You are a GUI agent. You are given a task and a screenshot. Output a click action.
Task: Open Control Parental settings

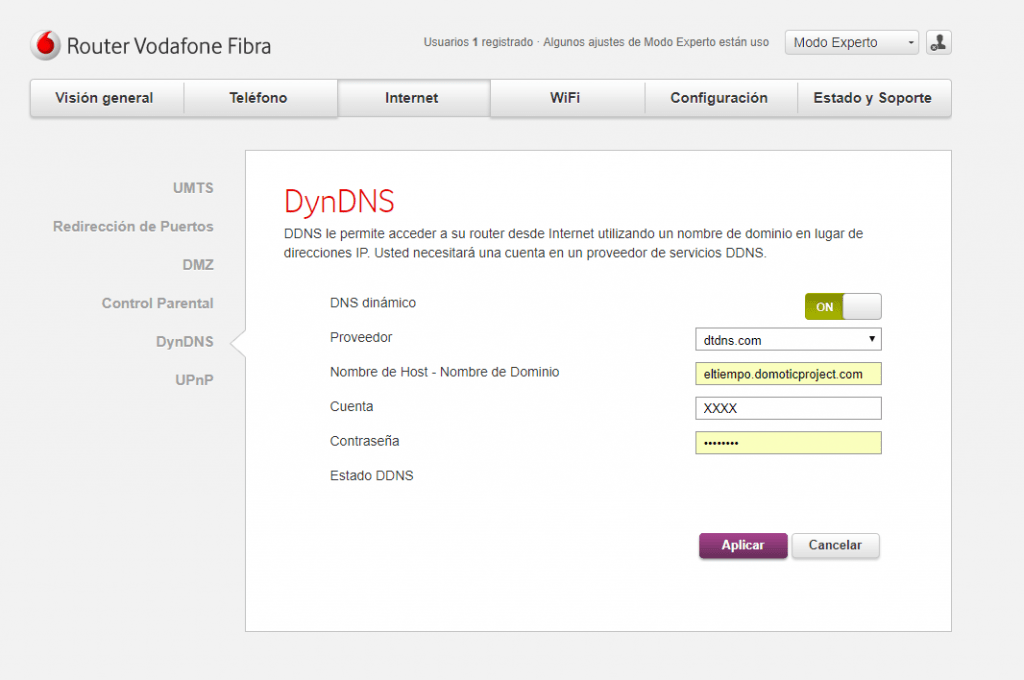coord(157,303)
